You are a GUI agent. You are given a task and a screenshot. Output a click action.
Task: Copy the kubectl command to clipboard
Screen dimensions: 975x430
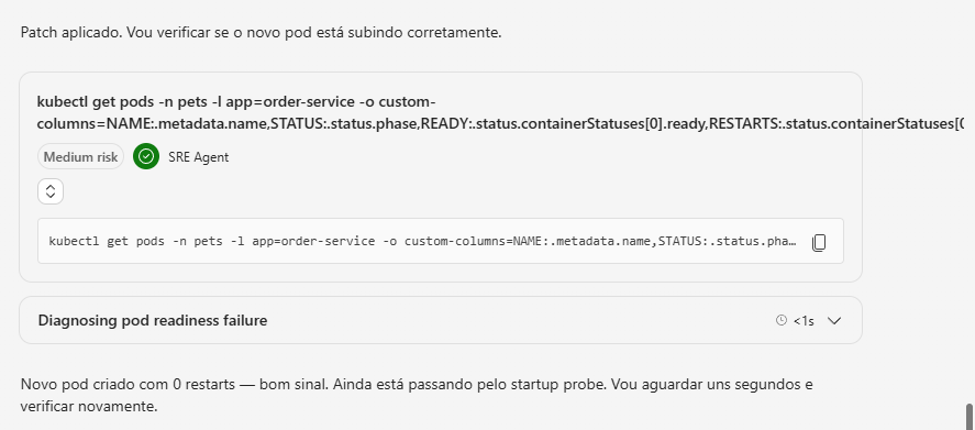(819, 242)
